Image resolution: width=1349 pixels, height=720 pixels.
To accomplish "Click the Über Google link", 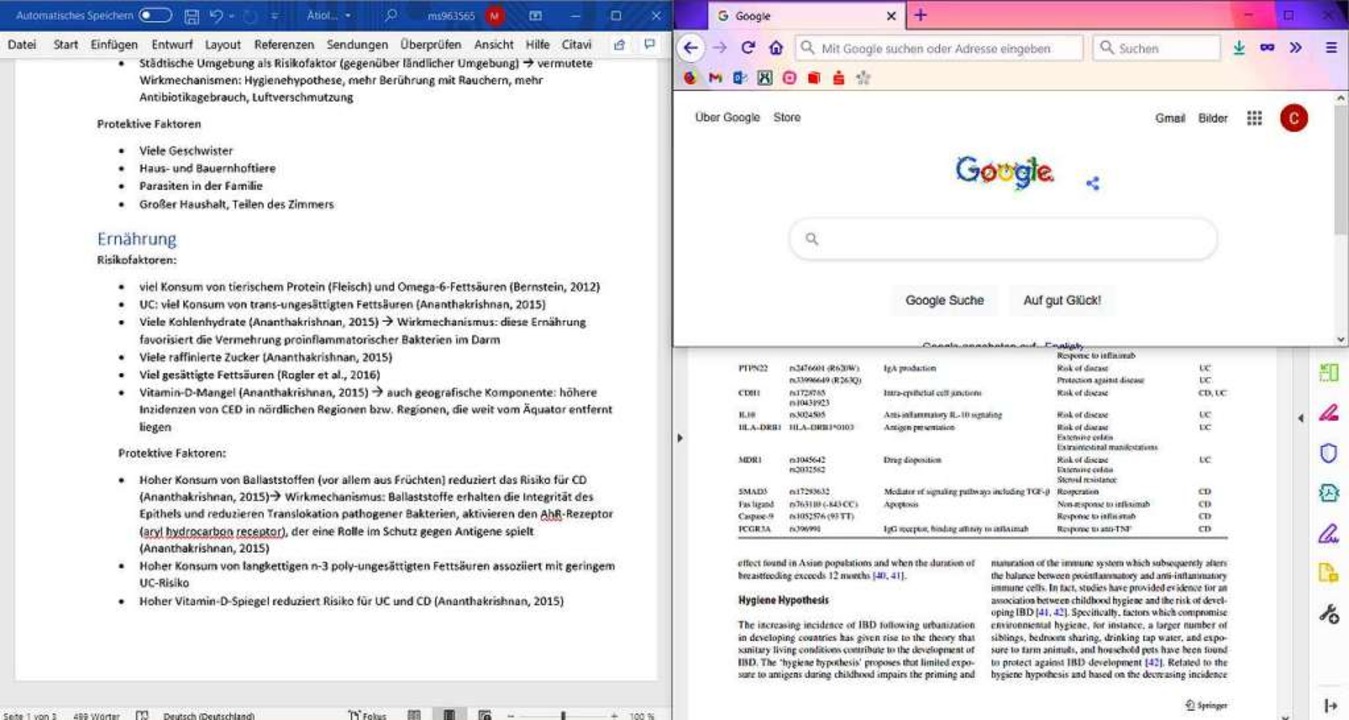I will [727, 117].
